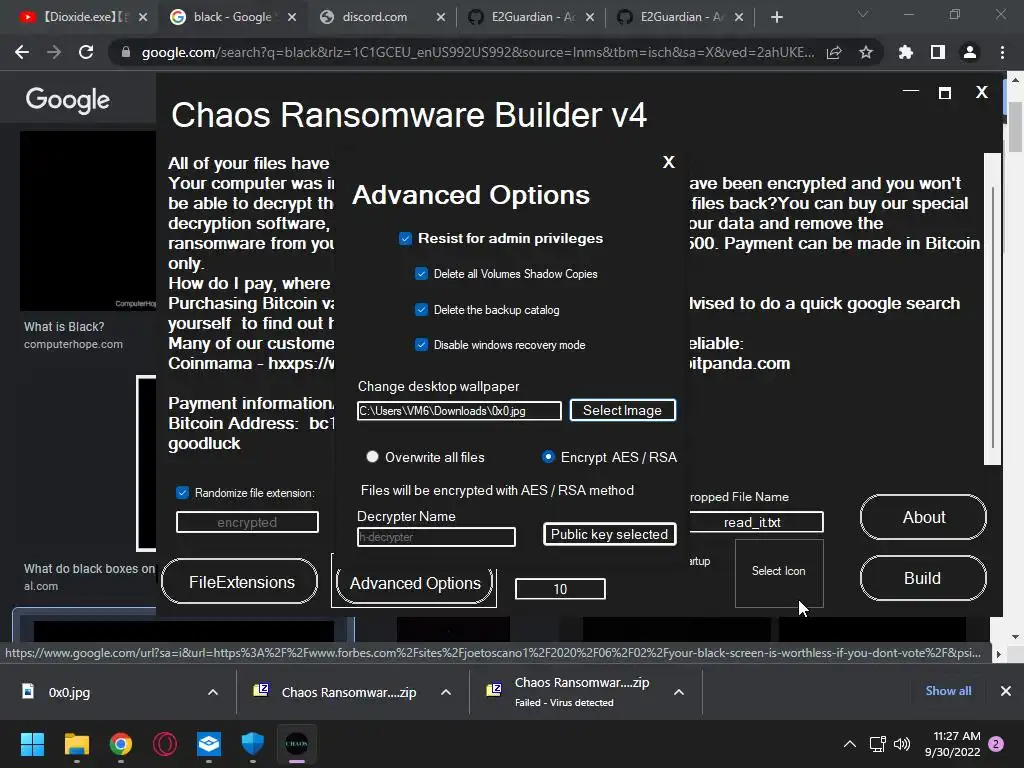The width and height of the screenshot is (1024, 768).
Task: Toggle Delete the backup catalog checkbox
Action: tap(421, 310)
